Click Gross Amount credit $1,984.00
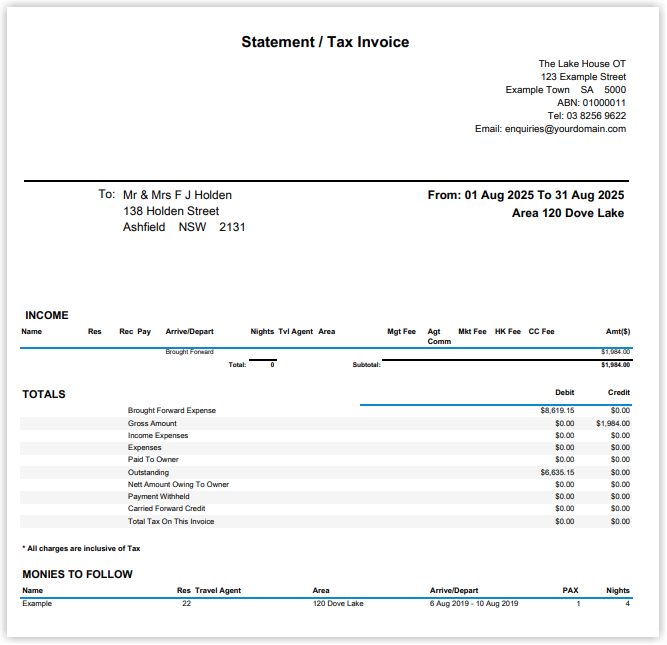 point(613,423)
